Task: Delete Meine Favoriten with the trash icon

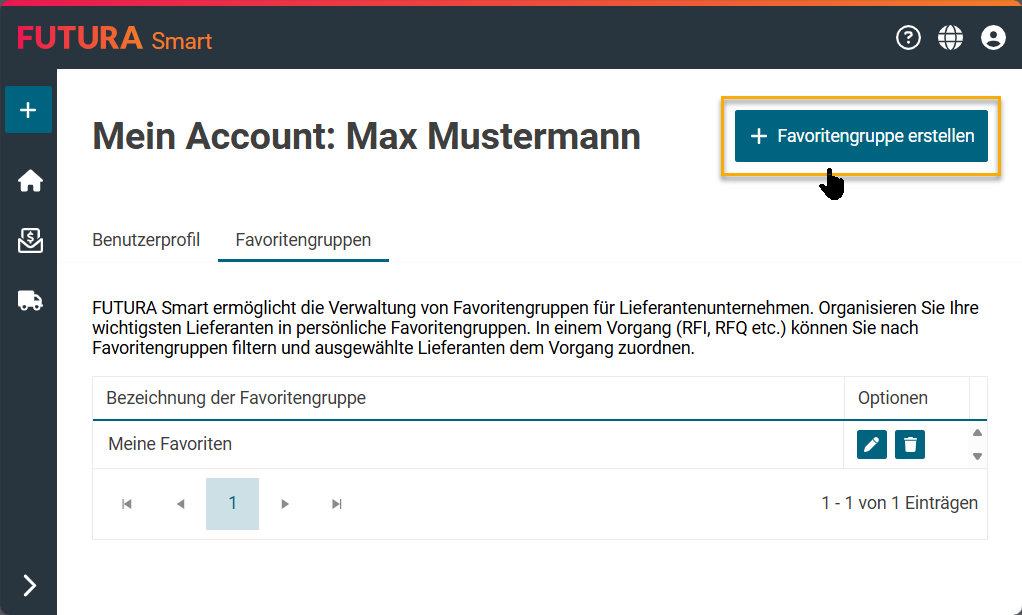Action: coord(910,444)
